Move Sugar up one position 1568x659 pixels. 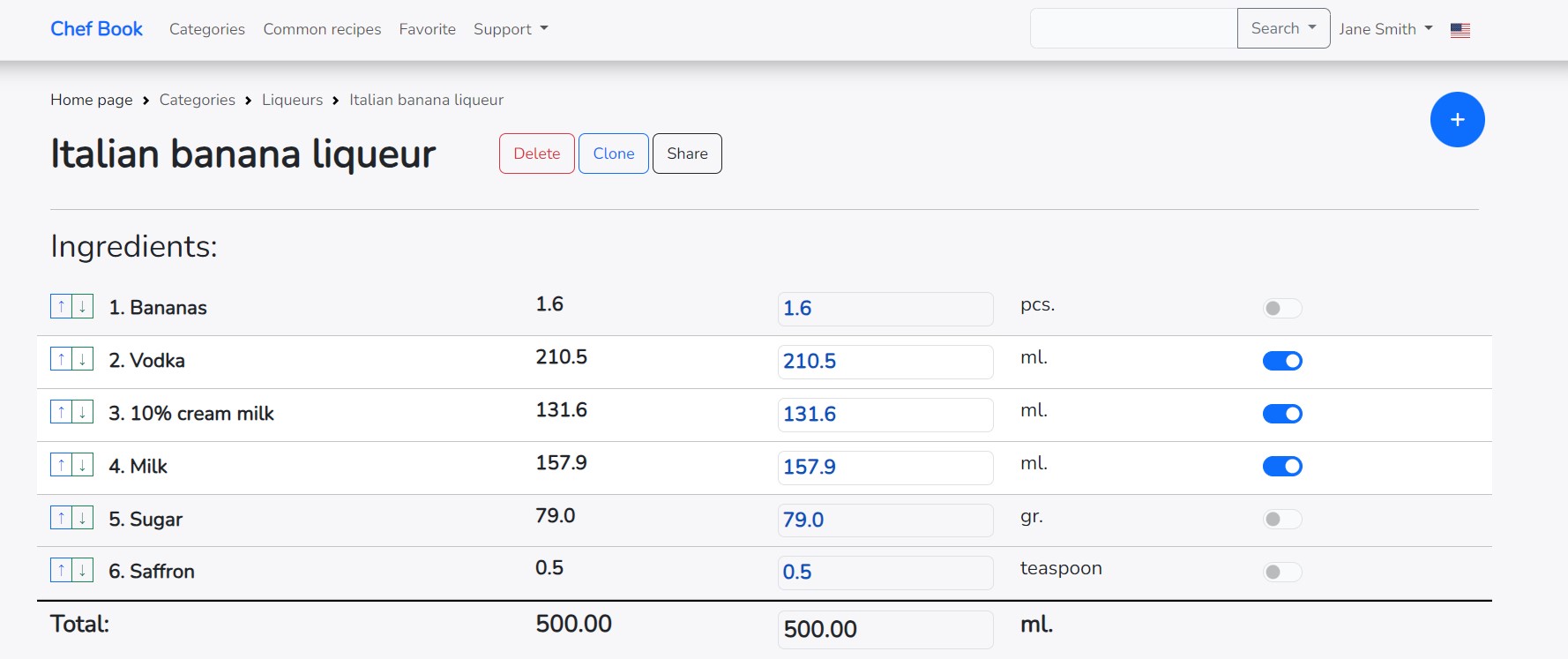click(61, 519)
